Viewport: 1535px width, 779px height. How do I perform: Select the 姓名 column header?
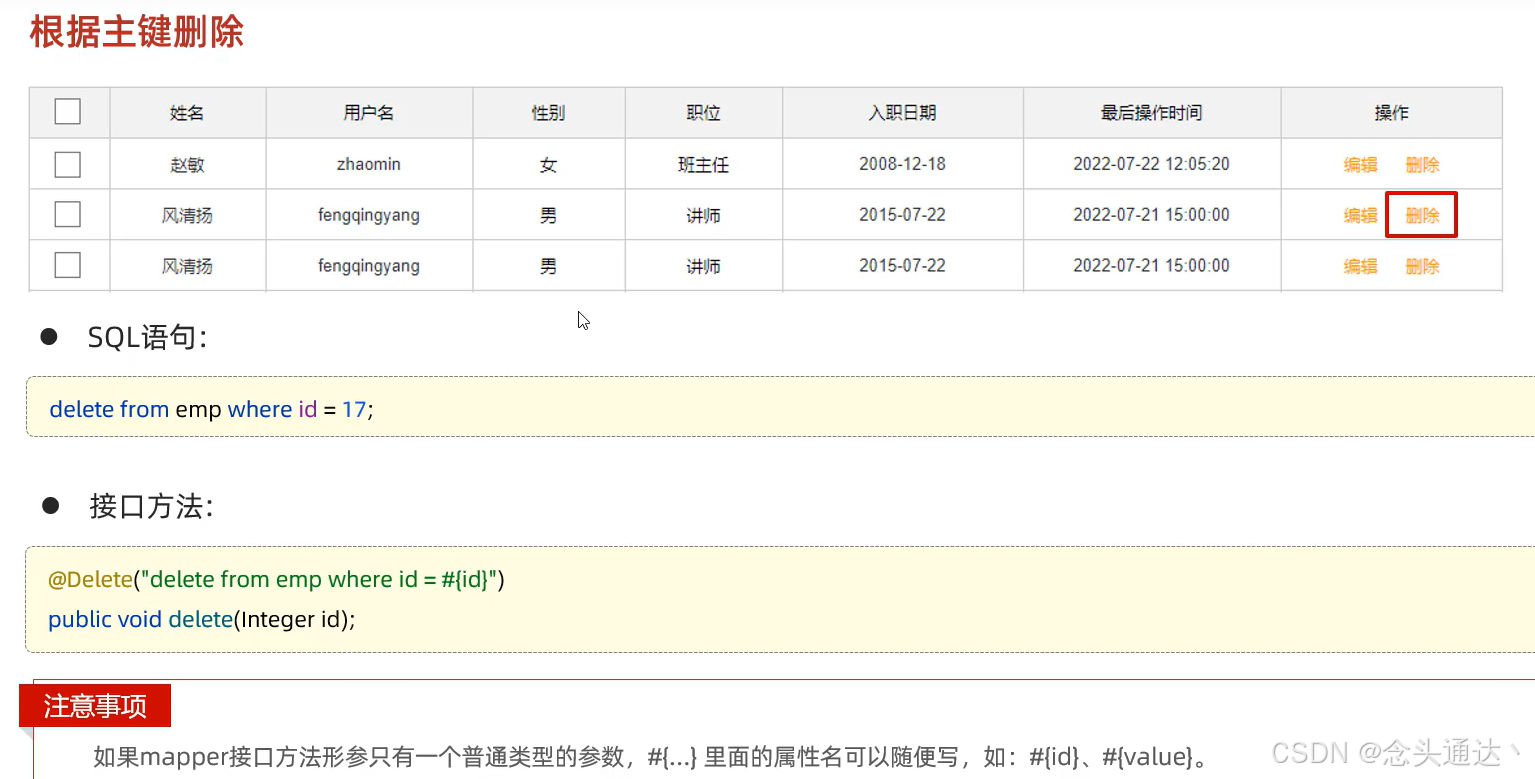(x=186, y=112)
